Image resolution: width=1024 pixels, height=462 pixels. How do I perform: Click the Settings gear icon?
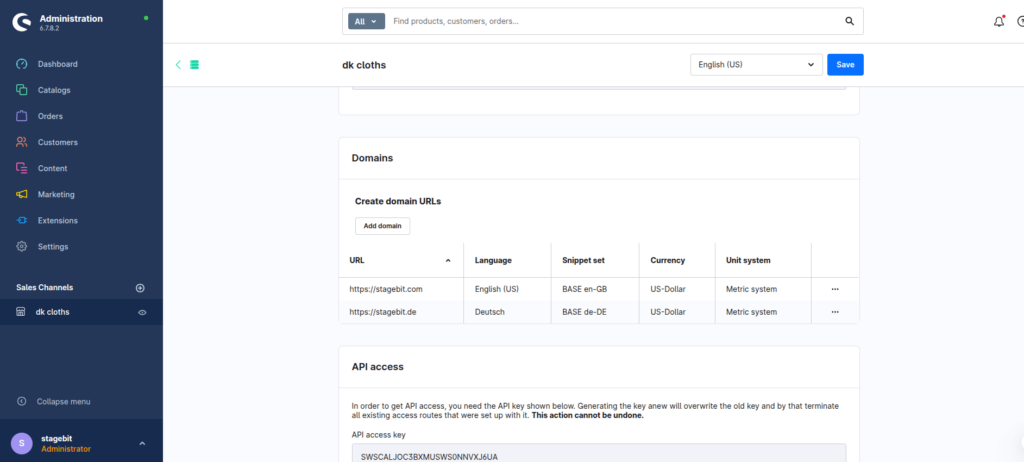tap(22, 247)
